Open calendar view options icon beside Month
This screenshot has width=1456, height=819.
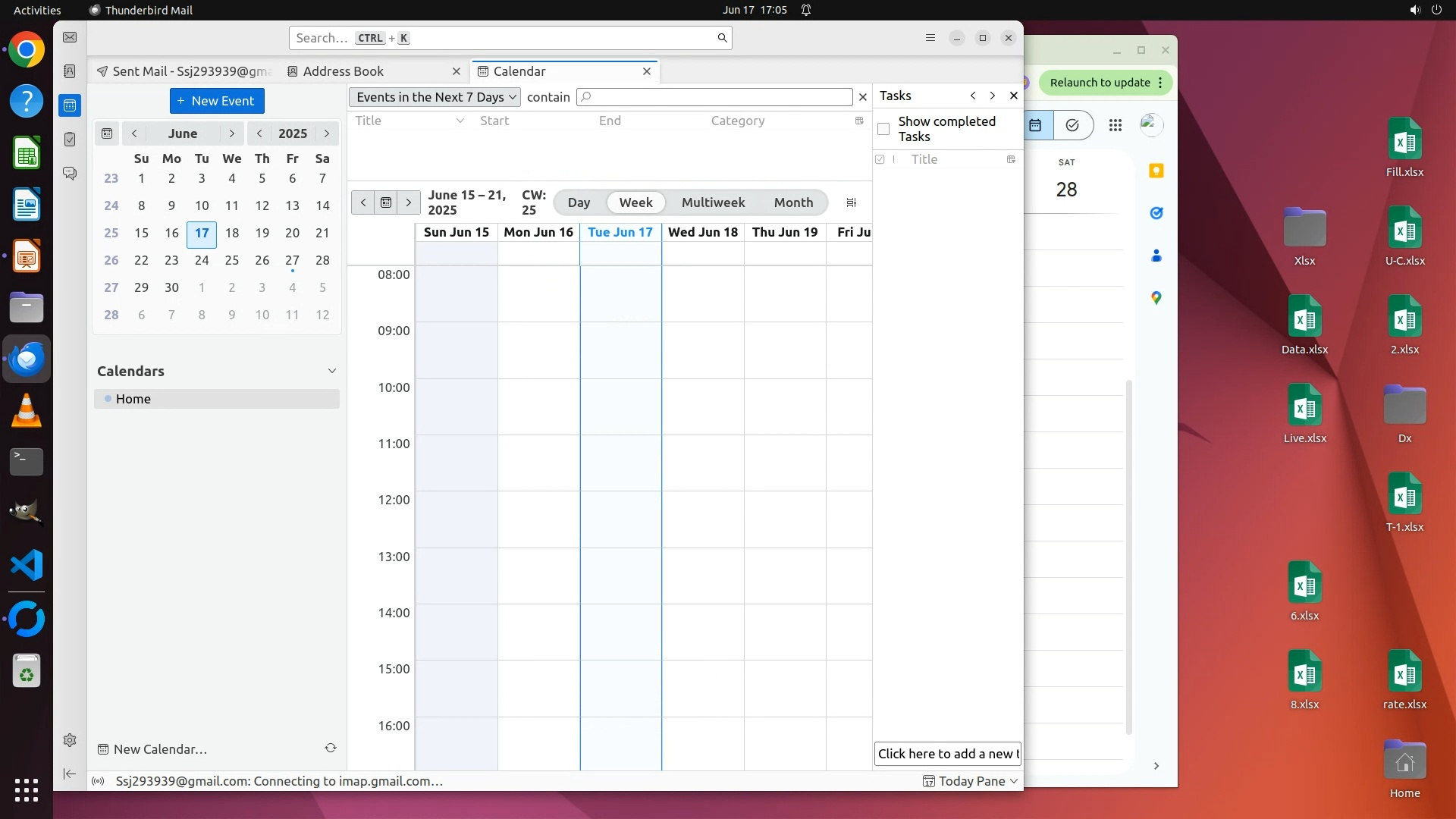pos(852,202)
